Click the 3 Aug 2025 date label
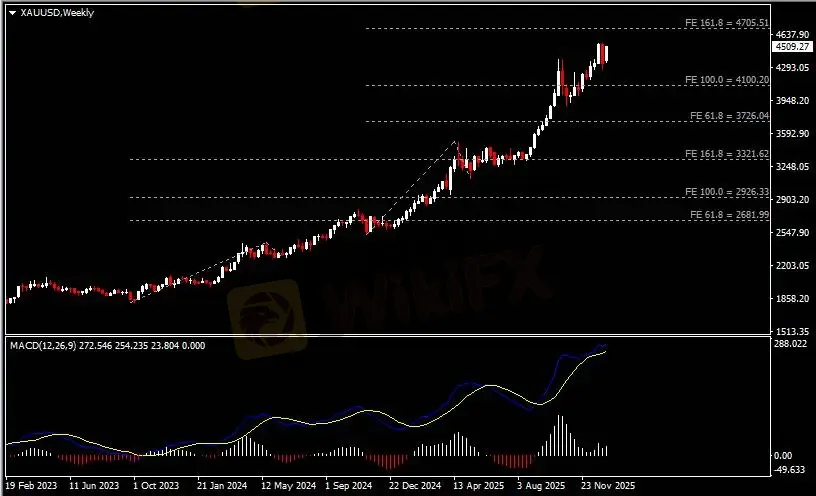Screen dimensions: 816x496 (541, 486)
